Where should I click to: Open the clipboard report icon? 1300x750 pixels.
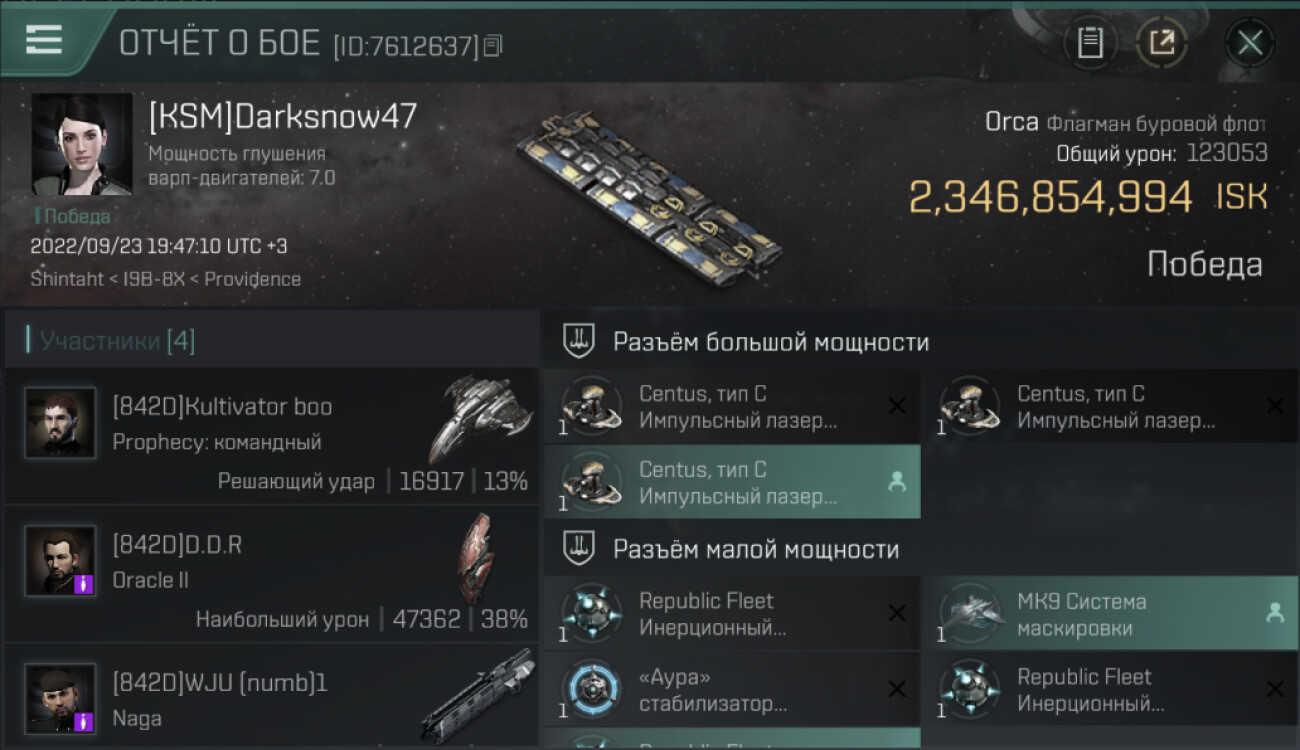coord(1090,43)
